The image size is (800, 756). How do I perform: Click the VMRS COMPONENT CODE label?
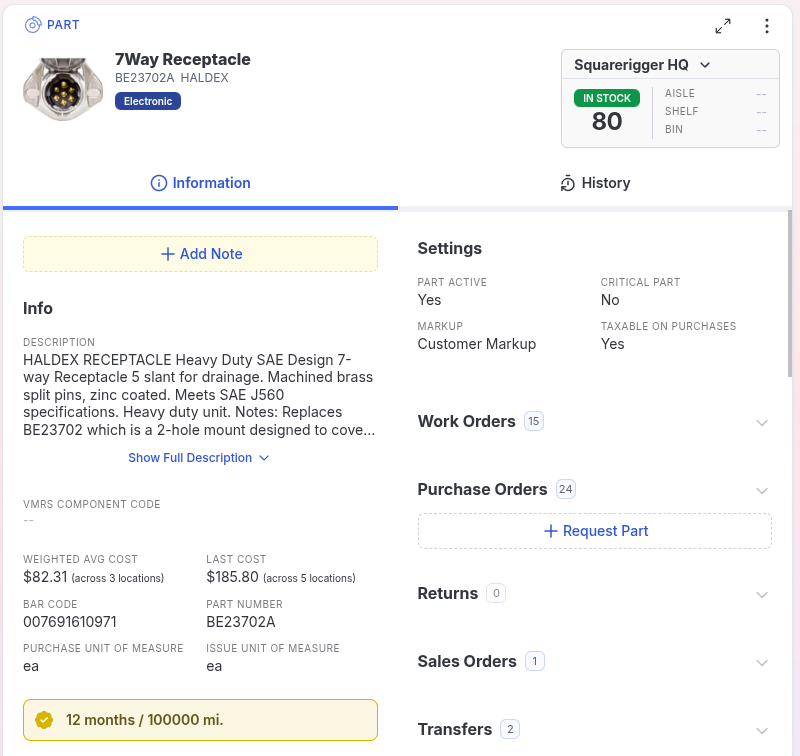pyautogui.click(x=92, y=504)
